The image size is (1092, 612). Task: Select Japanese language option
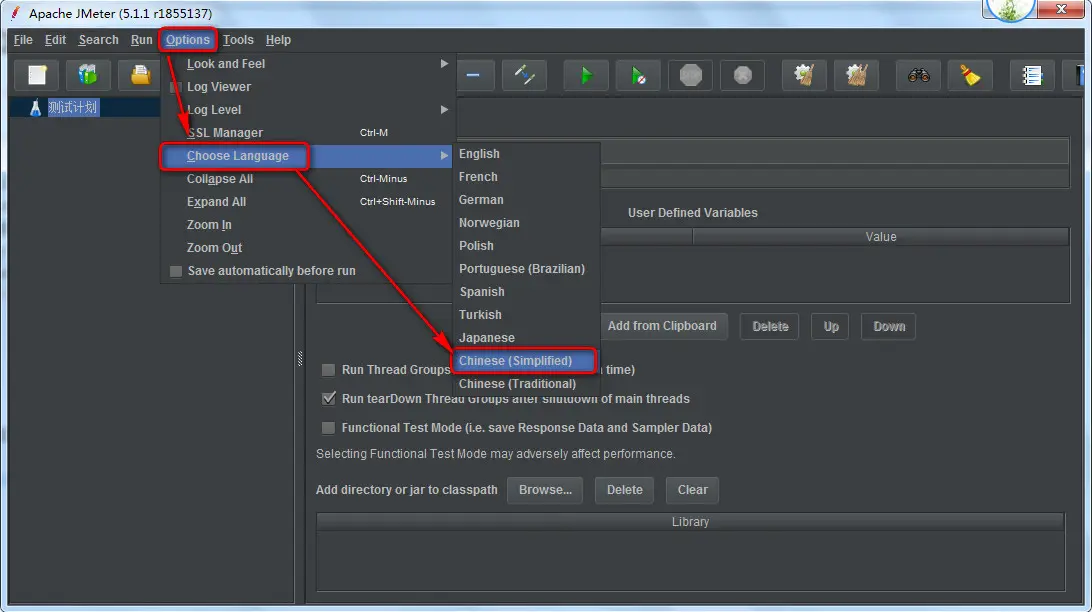(x=526, y=338)
